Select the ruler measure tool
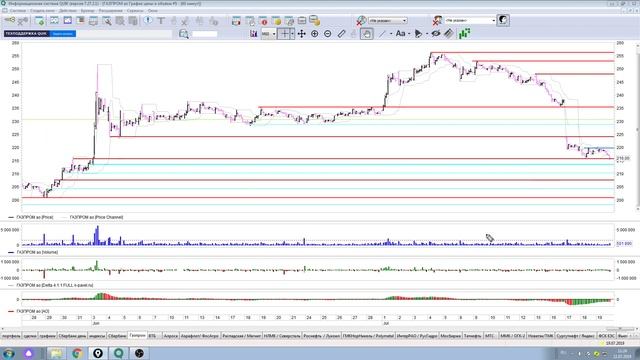Image resolution: width=640 pixels, height=360 pixels. point(341,34)
